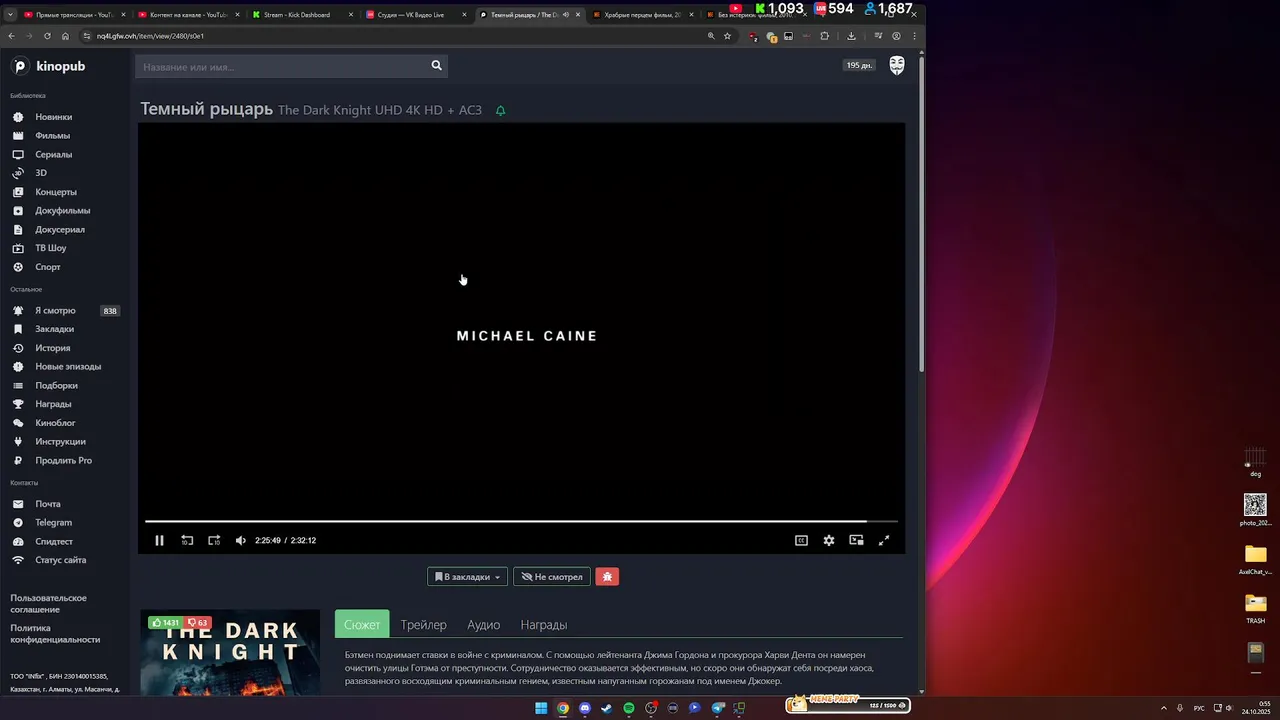
Task: Toggle Не смотрел watched status
Action: pos(551,577)
